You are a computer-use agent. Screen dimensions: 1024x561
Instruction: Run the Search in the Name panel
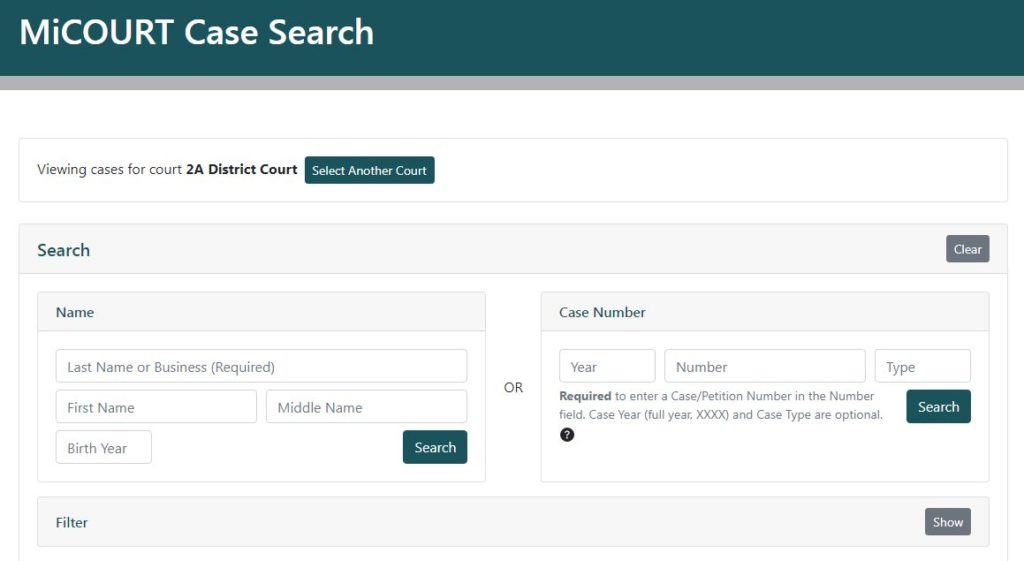click(435, 447)
